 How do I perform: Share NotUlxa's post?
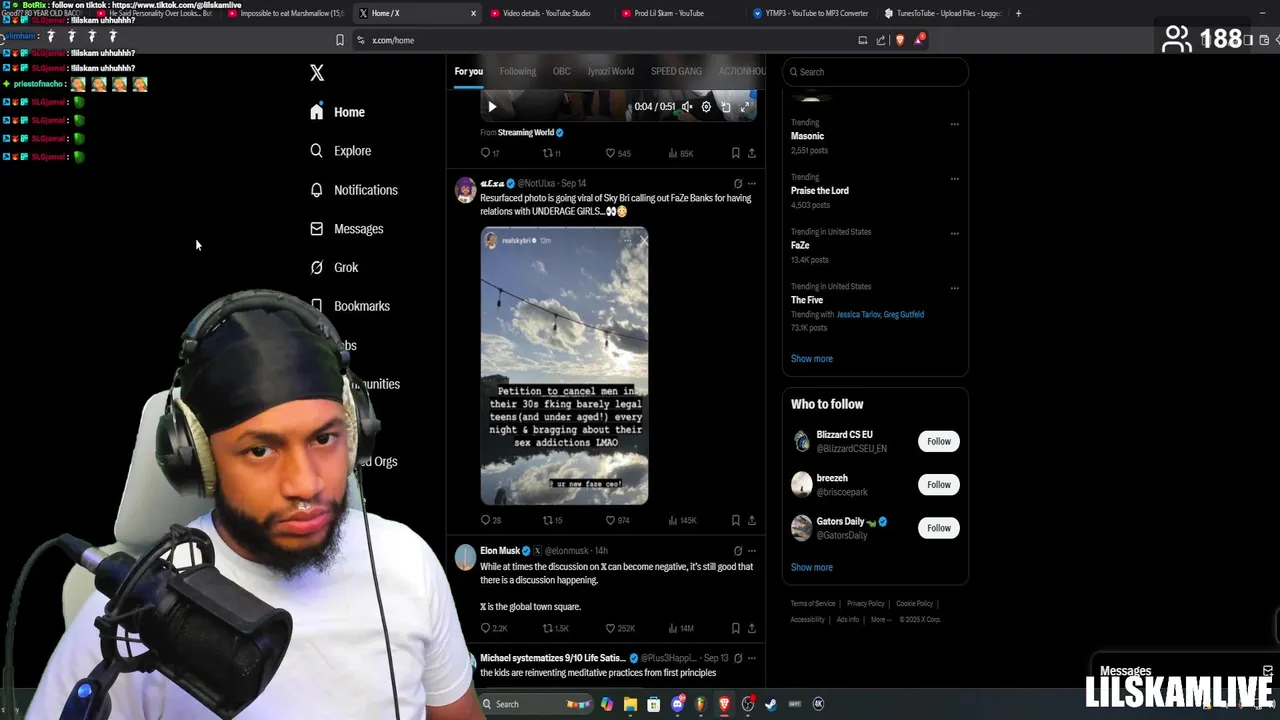point(752,520)
